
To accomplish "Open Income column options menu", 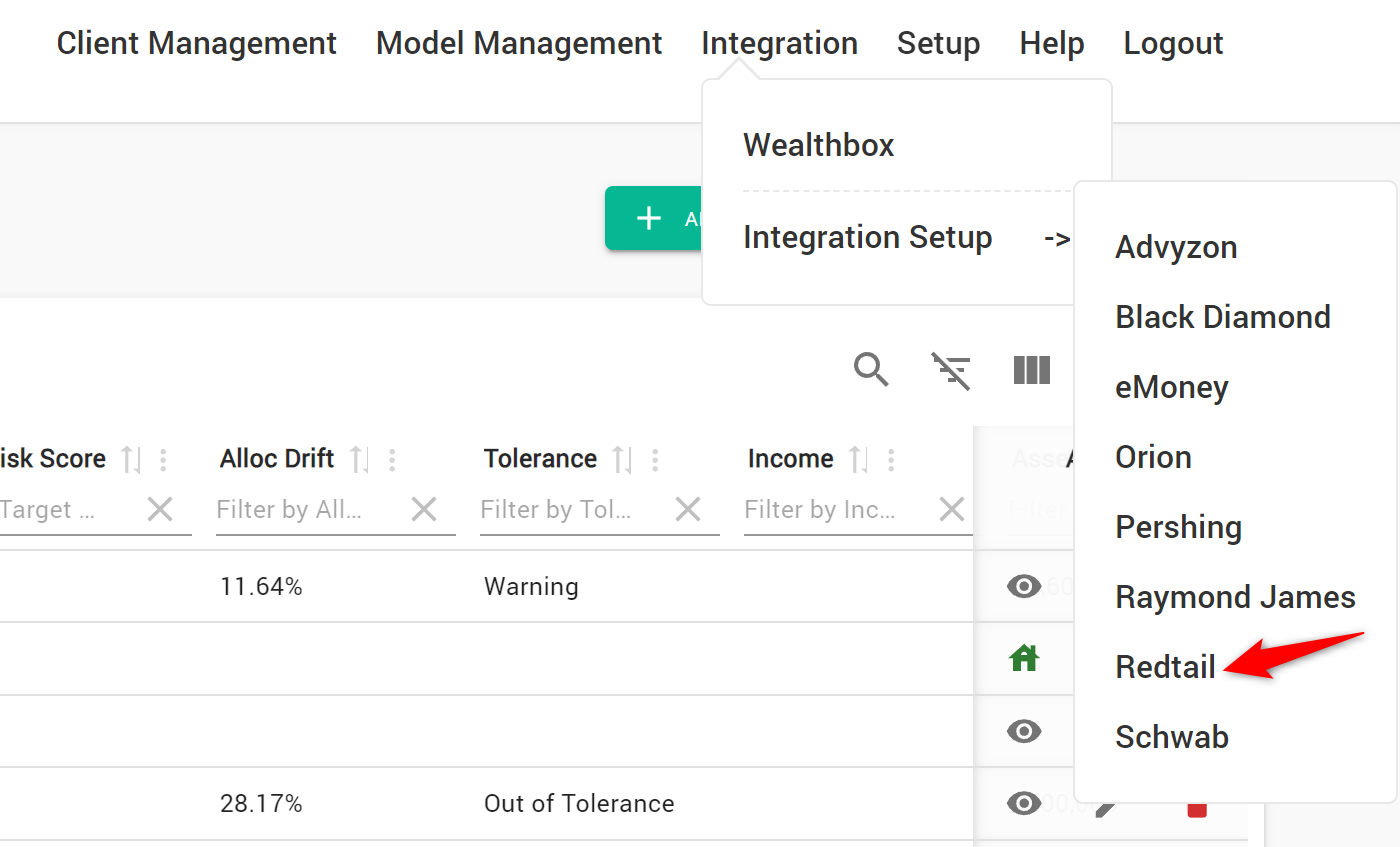I will tap(891, 459).
